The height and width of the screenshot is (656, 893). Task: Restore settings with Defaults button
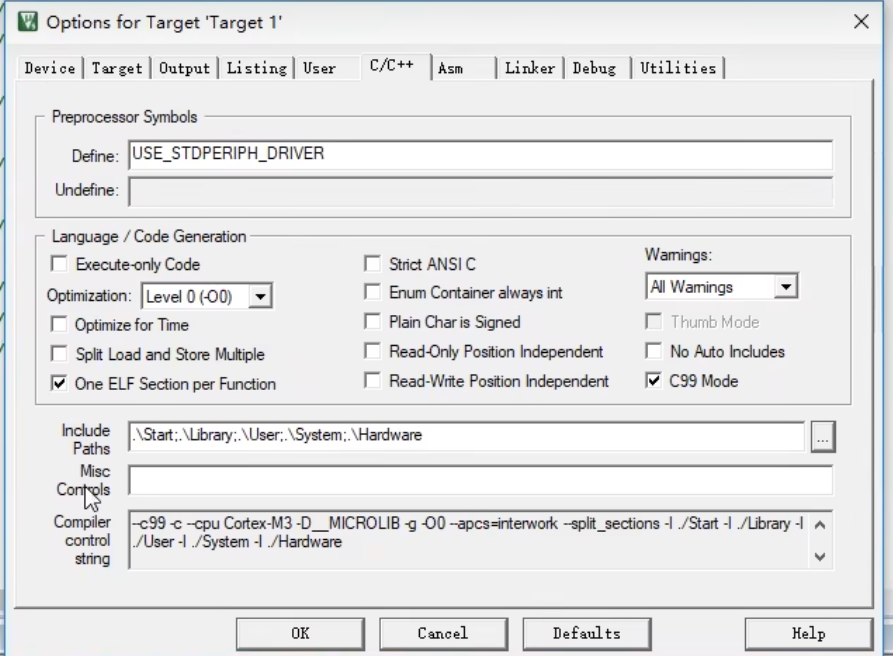click(x=587, y=634)
